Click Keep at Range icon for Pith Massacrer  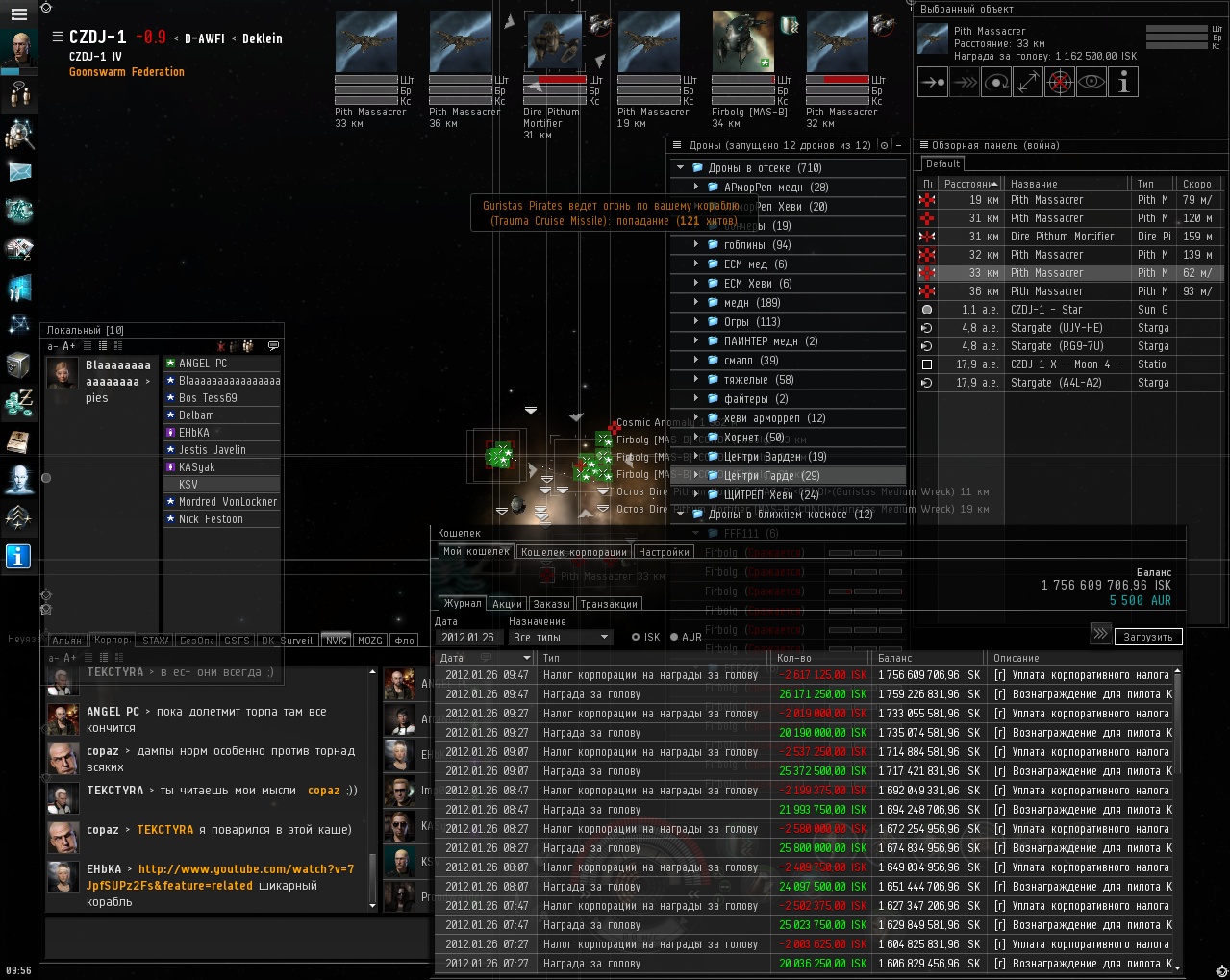pos(1027,83)
